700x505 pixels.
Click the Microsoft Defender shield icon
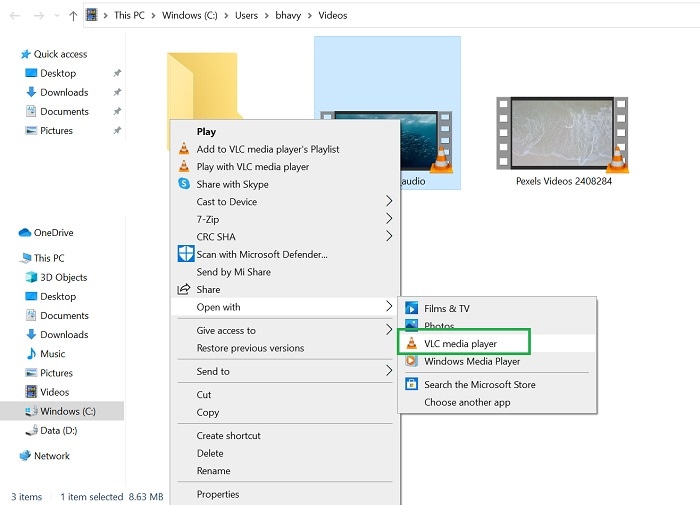[186, 254]
